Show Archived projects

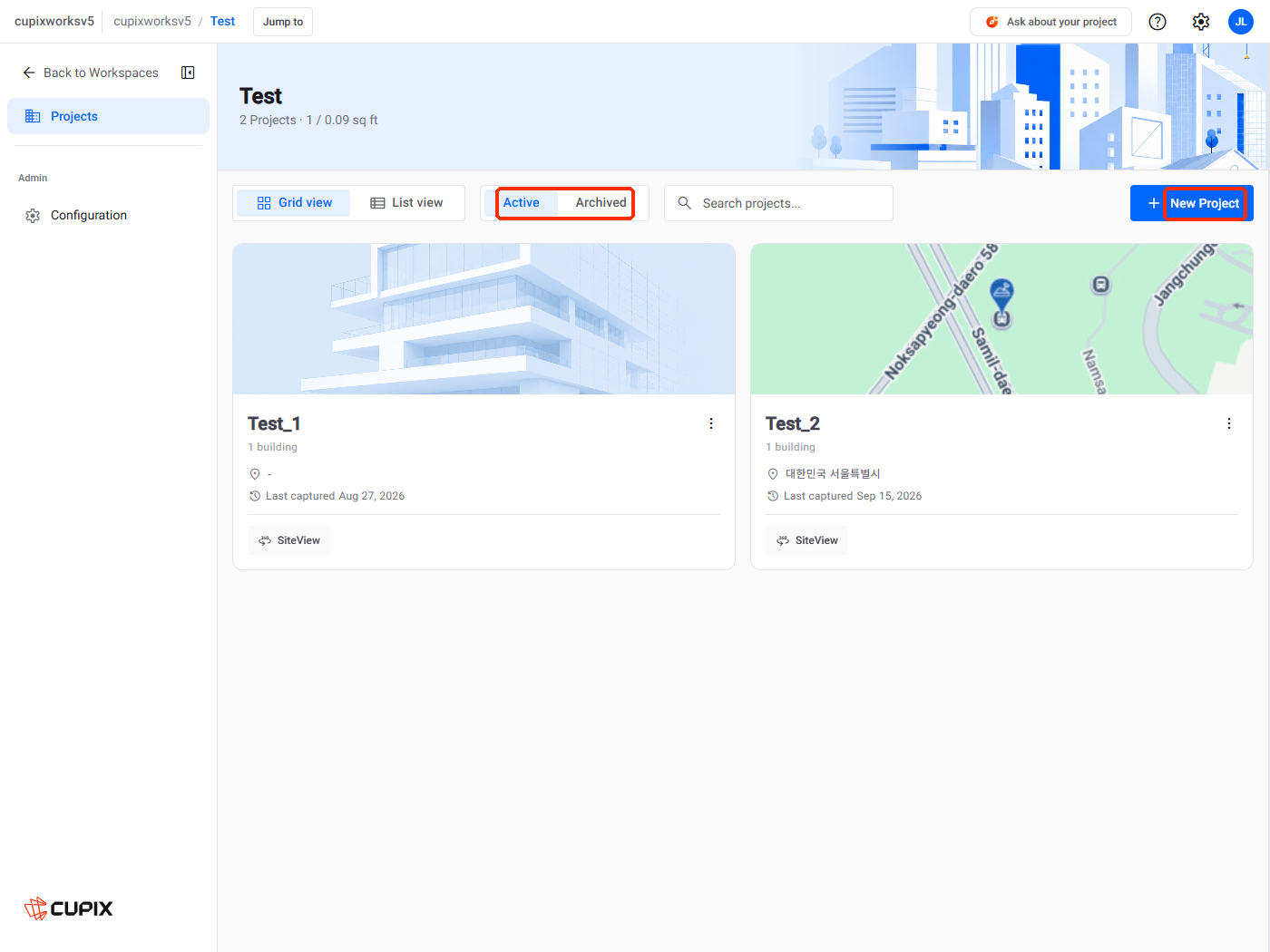601,203
